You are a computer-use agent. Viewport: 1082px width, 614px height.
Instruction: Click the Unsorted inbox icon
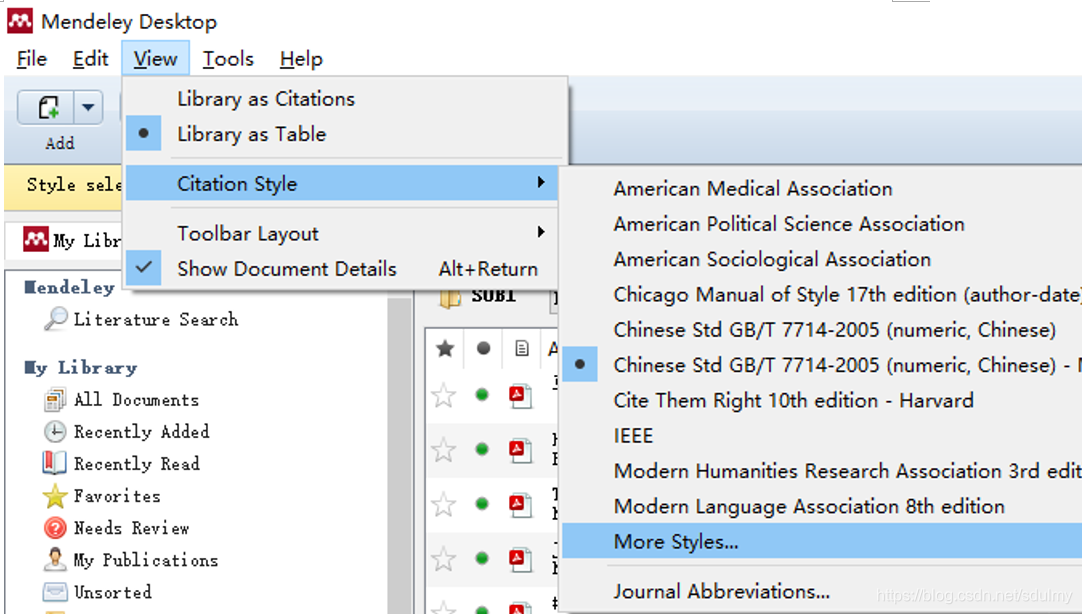pyautogui.click(x=55, y=592)
